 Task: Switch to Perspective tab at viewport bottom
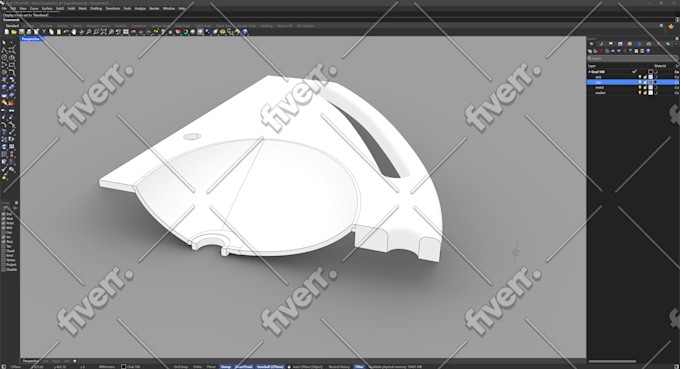[30, 361]
